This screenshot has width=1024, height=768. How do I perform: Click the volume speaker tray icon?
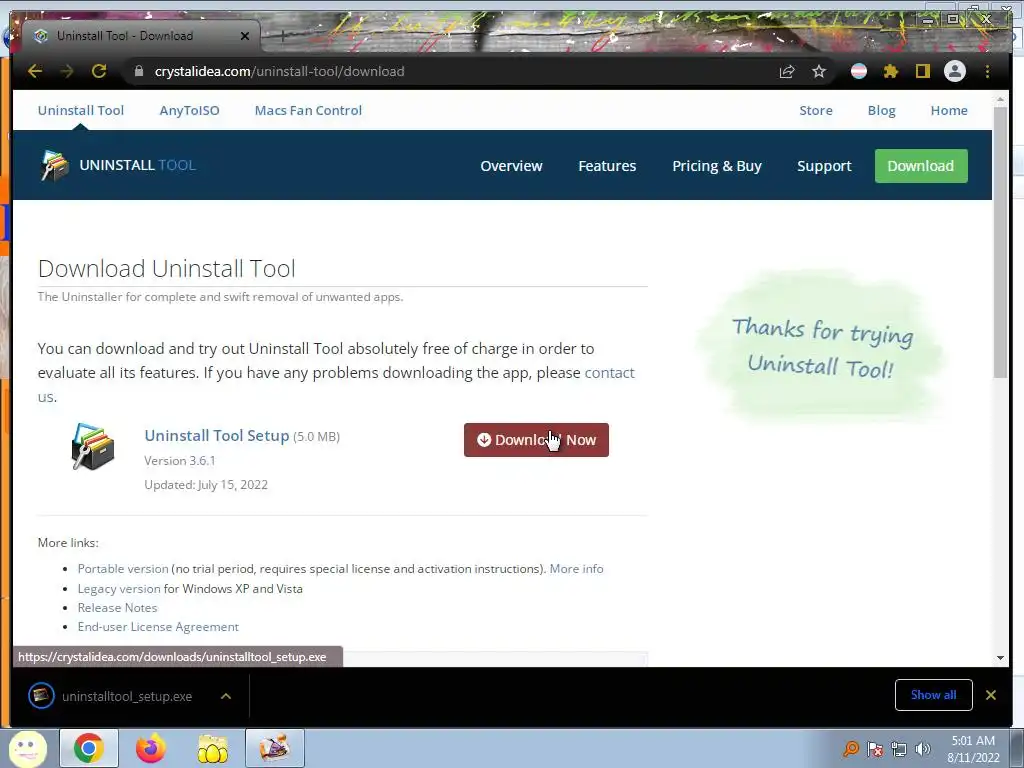(x=923, y=749)
